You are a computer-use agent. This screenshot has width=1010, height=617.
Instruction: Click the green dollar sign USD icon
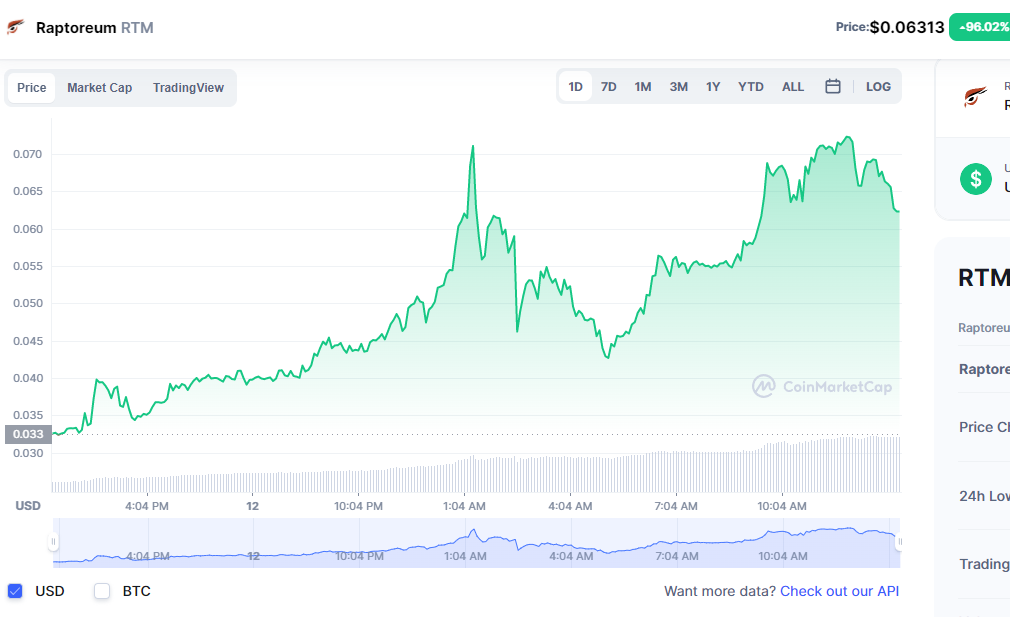click(976, 178)
